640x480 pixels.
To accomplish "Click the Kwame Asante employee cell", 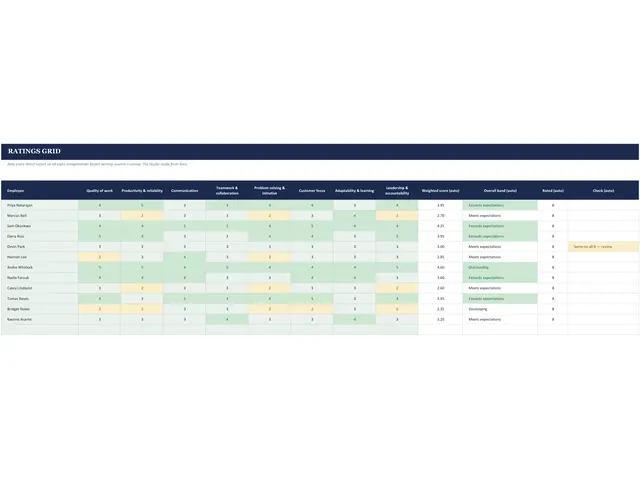I will pos(40,320).
